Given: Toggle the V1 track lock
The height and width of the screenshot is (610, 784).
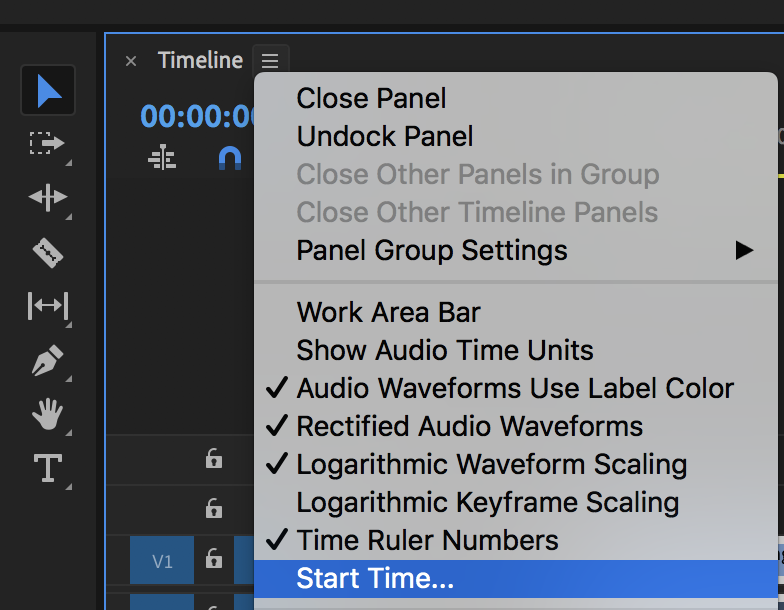Looking at the screenshot, I should click(x=213, y=560).
